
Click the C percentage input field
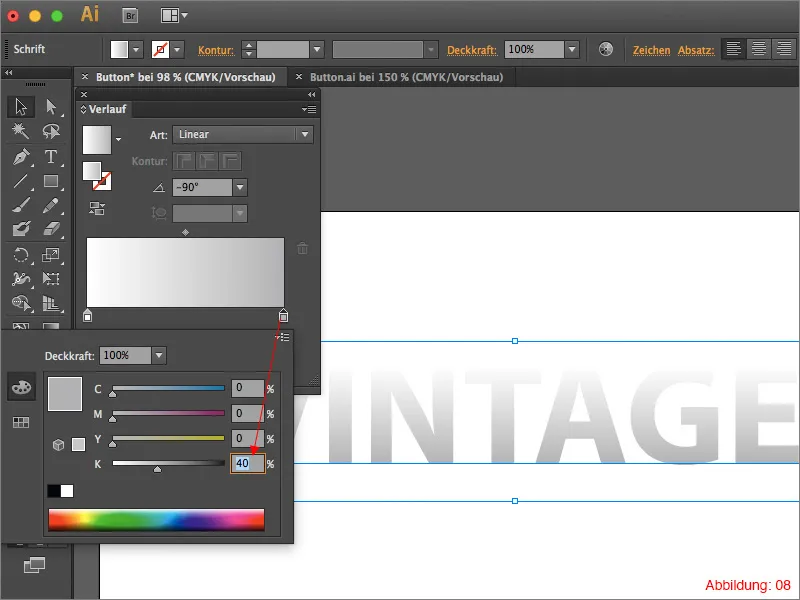point(248,388)
